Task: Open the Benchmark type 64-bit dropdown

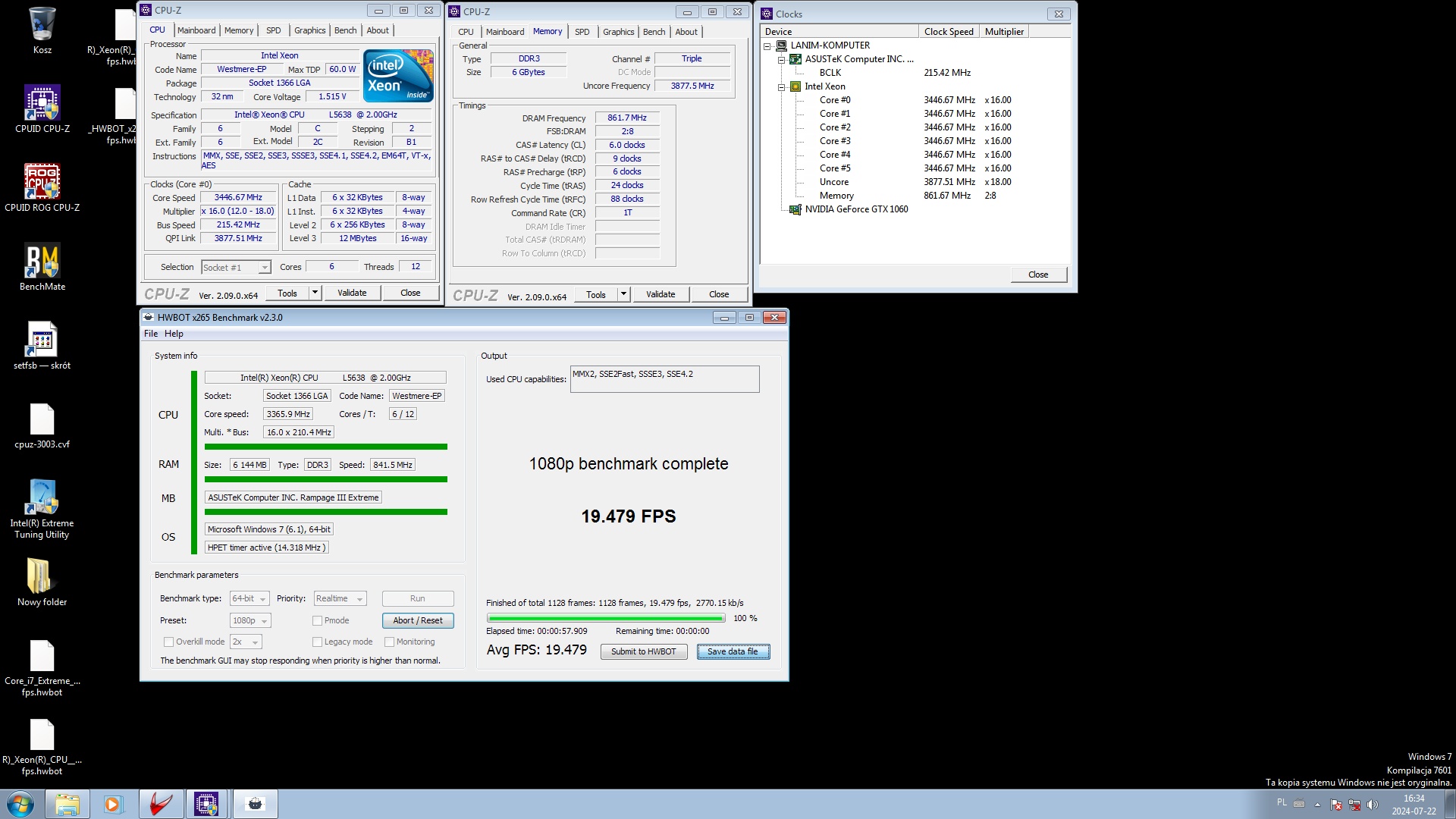Action: [x=249, y=598]
